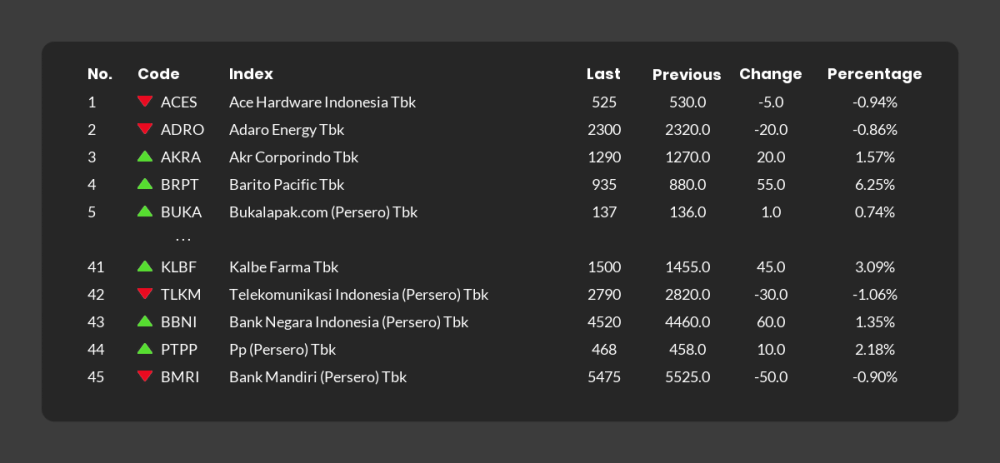This screenshot has height=463, width=1000.
Task: Click the red down arrow beside ADRO
Action: coord(145,129)
